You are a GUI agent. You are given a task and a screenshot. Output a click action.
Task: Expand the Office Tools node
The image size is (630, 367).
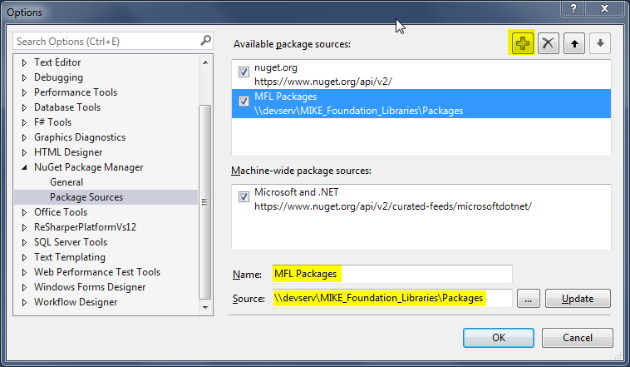[24, 212]
